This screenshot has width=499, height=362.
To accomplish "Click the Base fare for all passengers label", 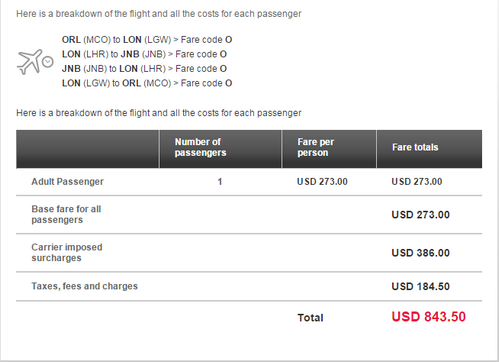I will click(x=66, y=214).
